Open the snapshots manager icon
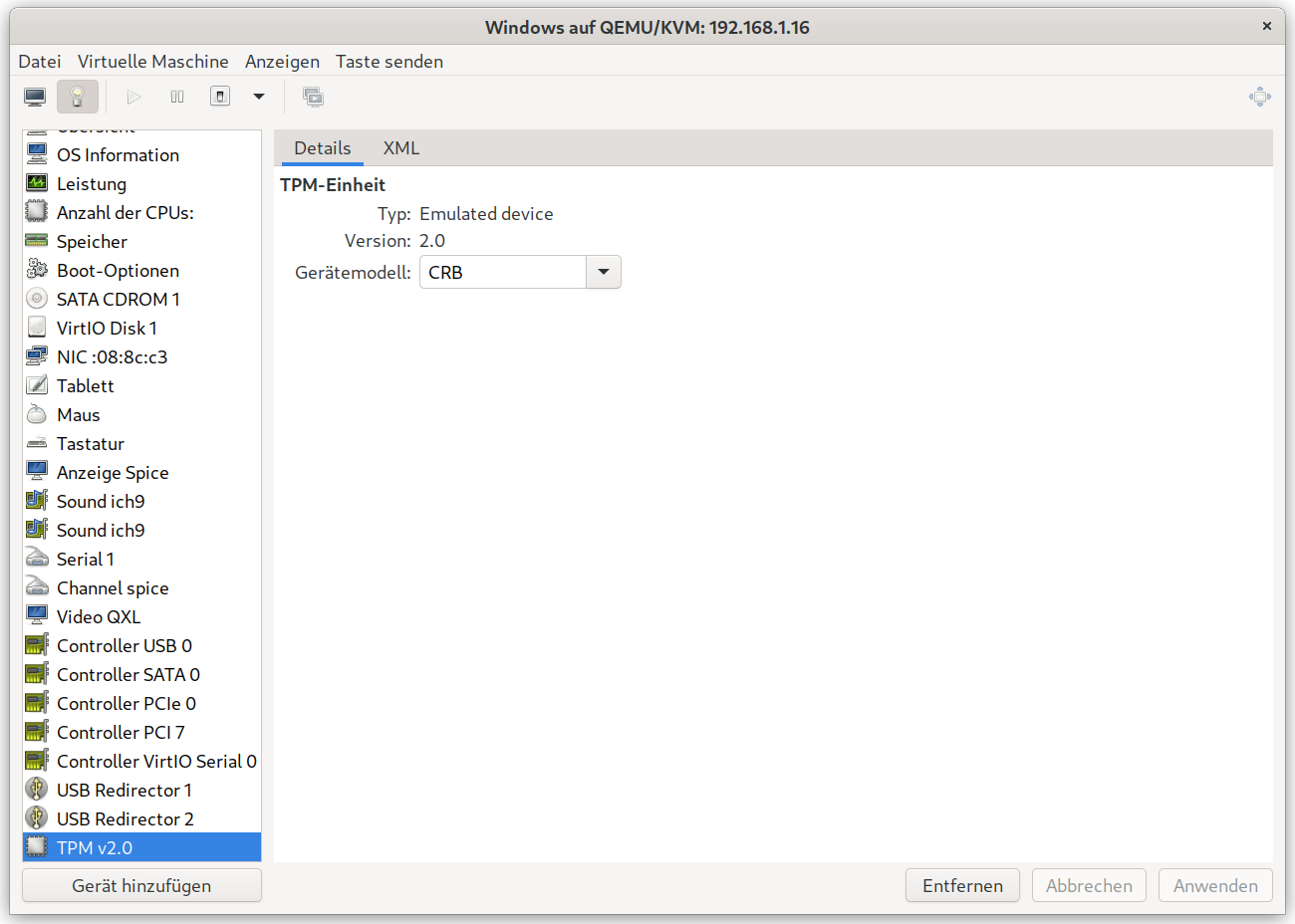 [x=313, y=97]
